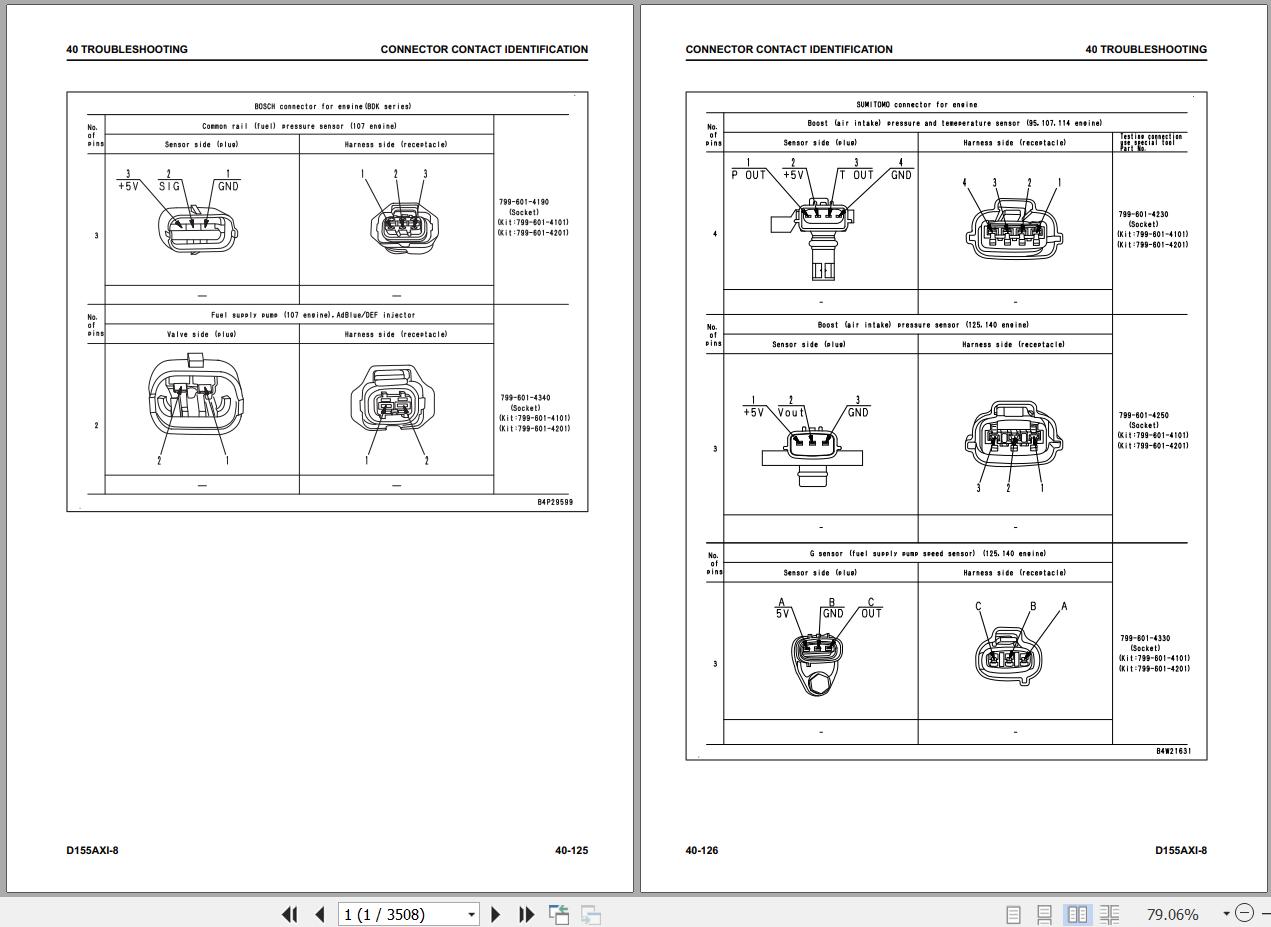Viewport: 1271px width, 927px height.
Task: Click "40 TROUBLESHOOTING" header on the right page
Action: tap(1146, 49)
